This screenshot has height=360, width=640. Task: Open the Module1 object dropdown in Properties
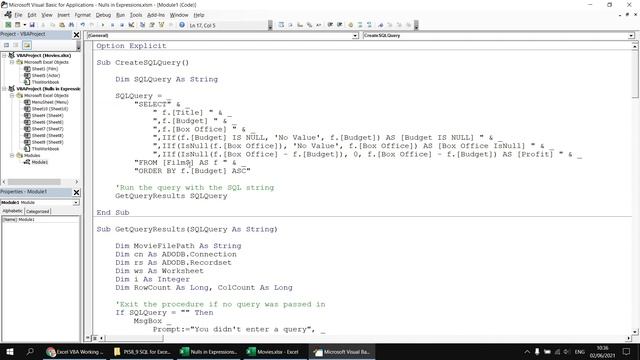pyautogui.click(x=76, y=202)
